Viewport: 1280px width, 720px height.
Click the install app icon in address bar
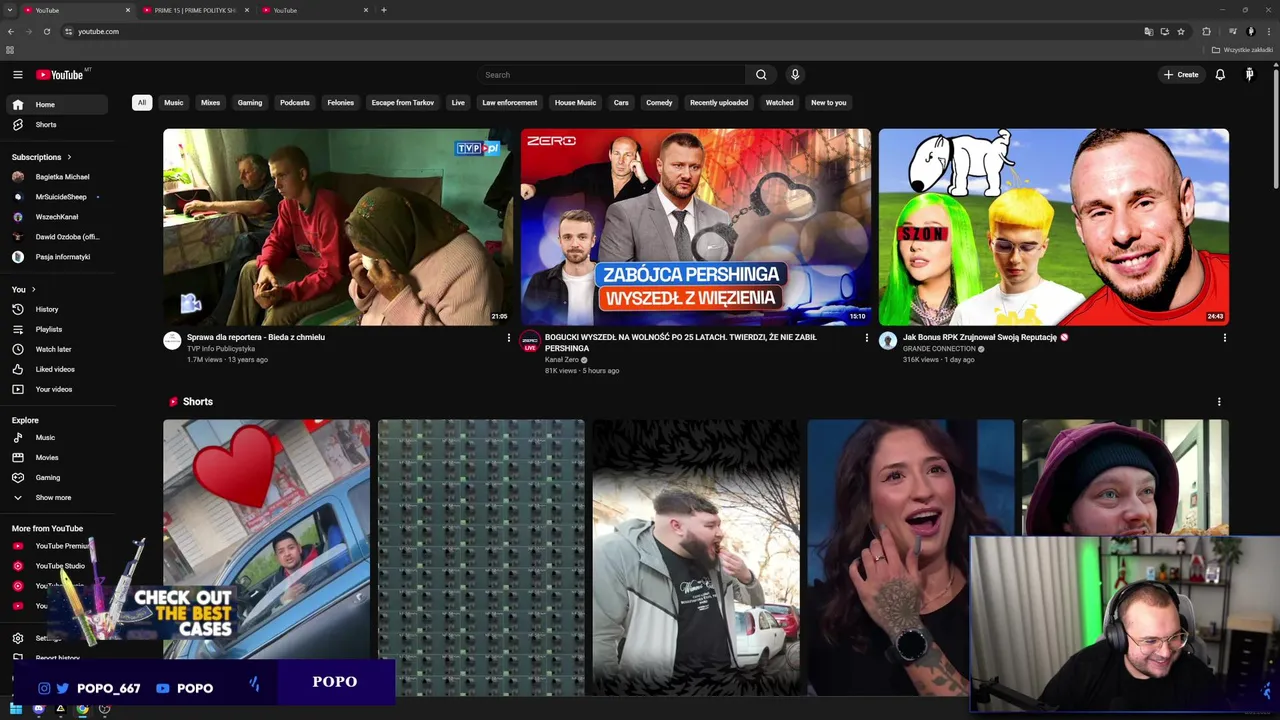click(1165, 31)
